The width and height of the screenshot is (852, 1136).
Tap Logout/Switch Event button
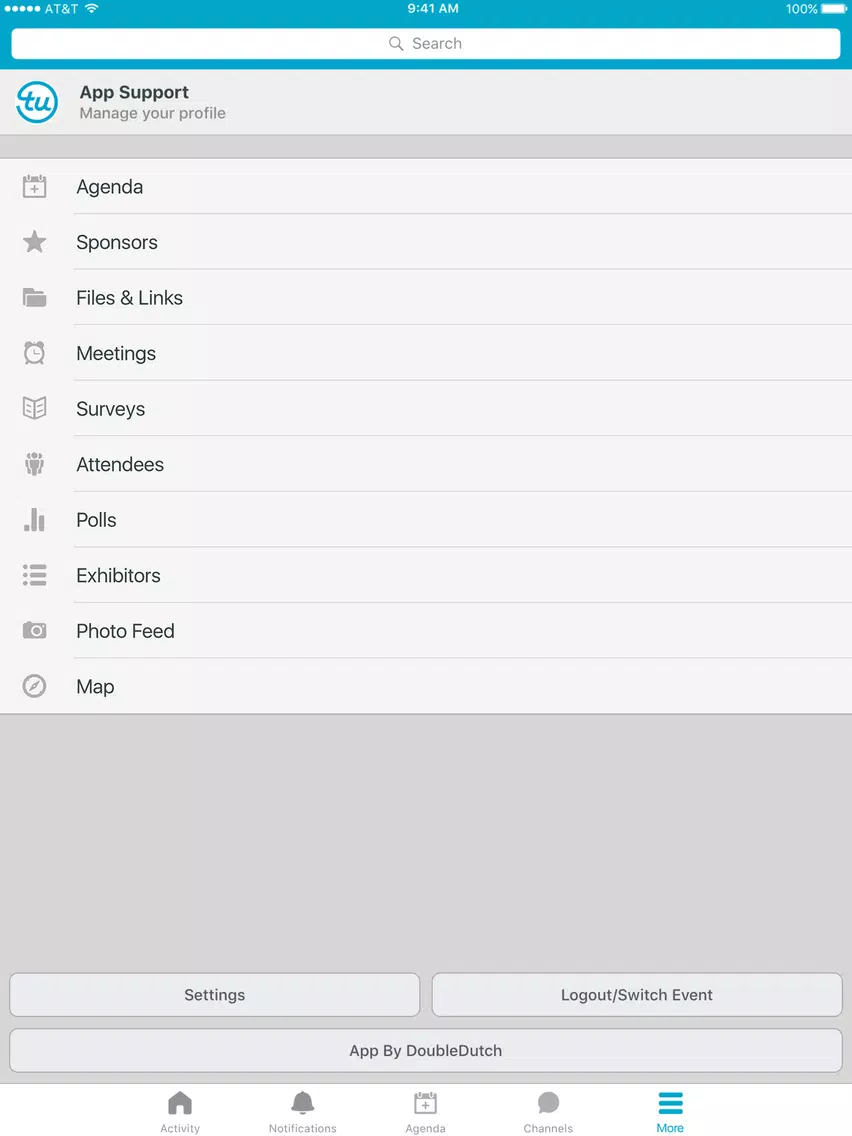[637, 995]
